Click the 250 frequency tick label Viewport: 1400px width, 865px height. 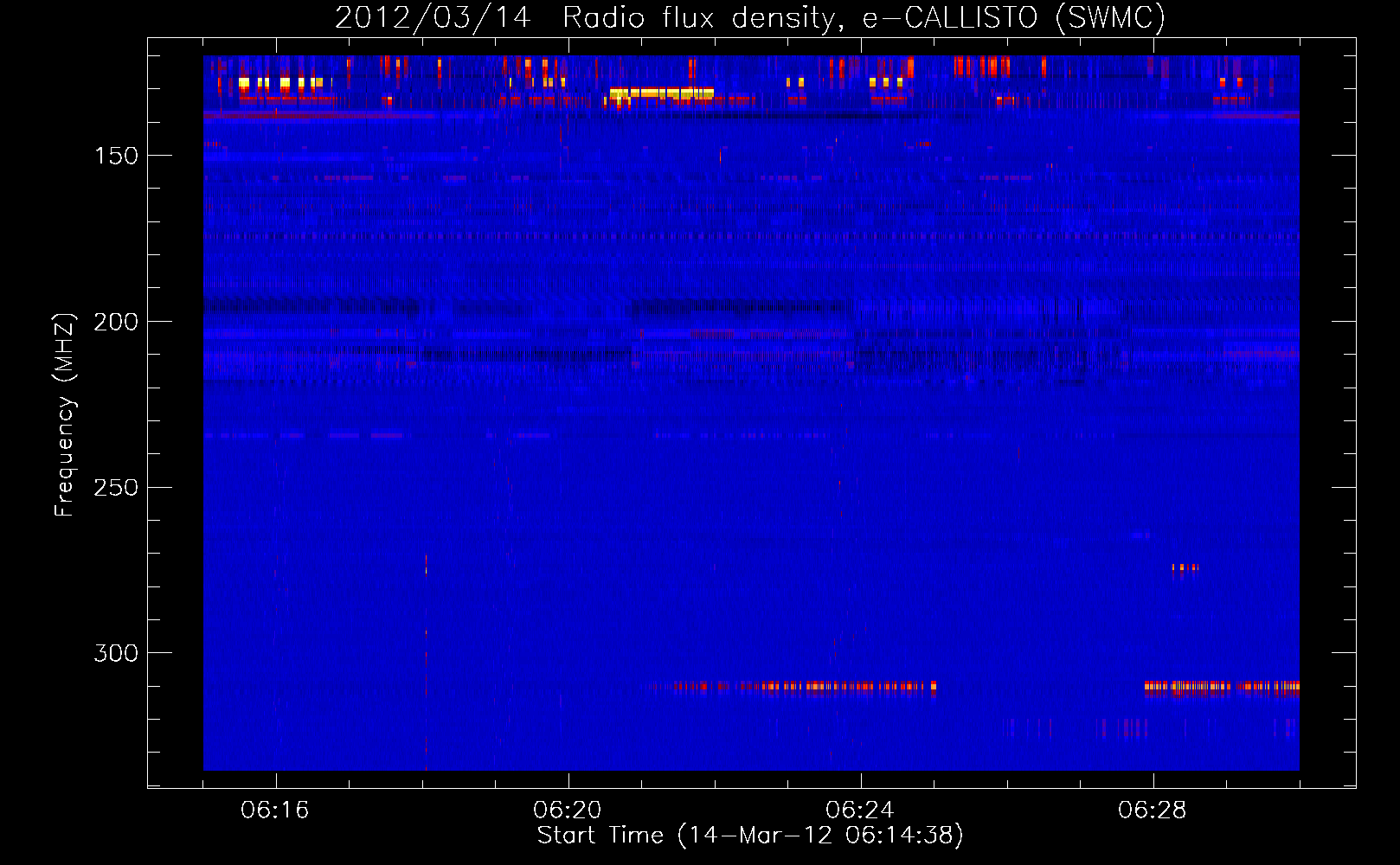click(x=116, y=488)
